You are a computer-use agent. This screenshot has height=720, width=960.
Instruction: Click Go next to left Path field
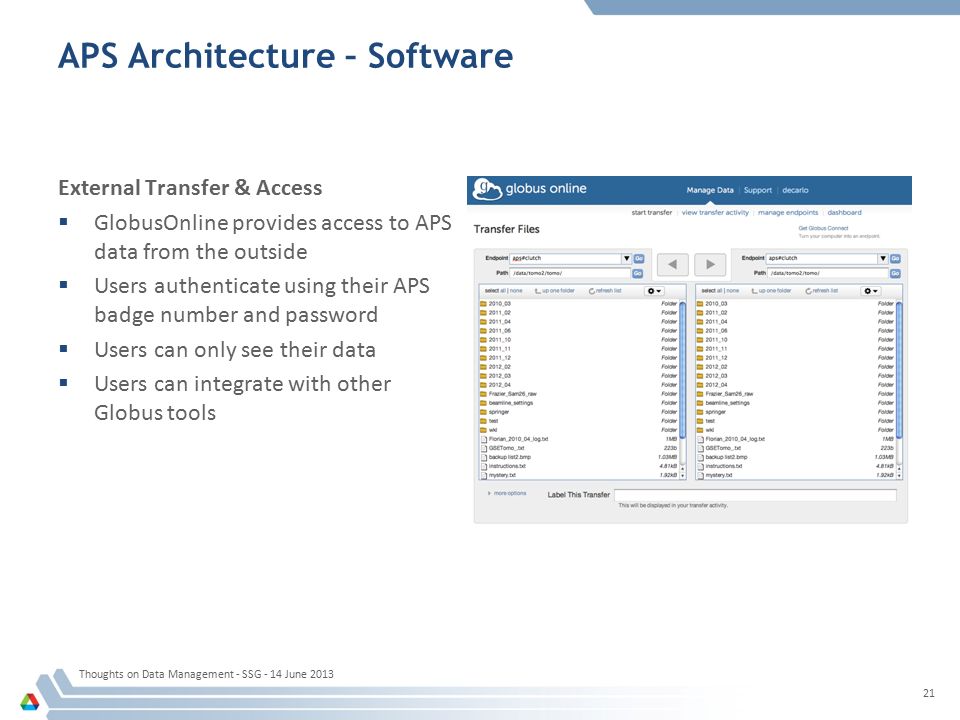[x=638, y=273]
